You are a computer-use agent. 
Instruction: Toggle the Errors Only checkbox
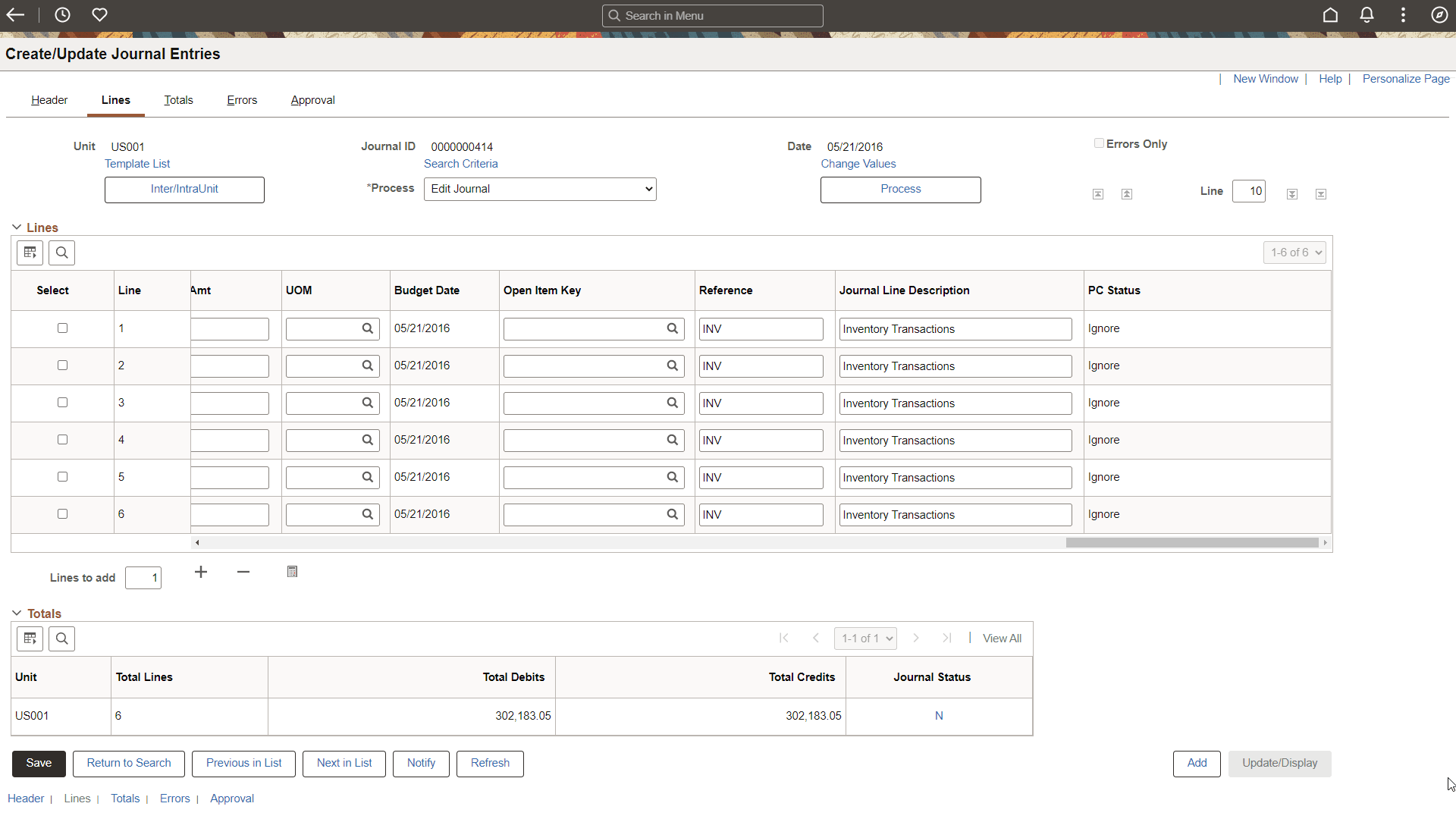click(1099, 143)
